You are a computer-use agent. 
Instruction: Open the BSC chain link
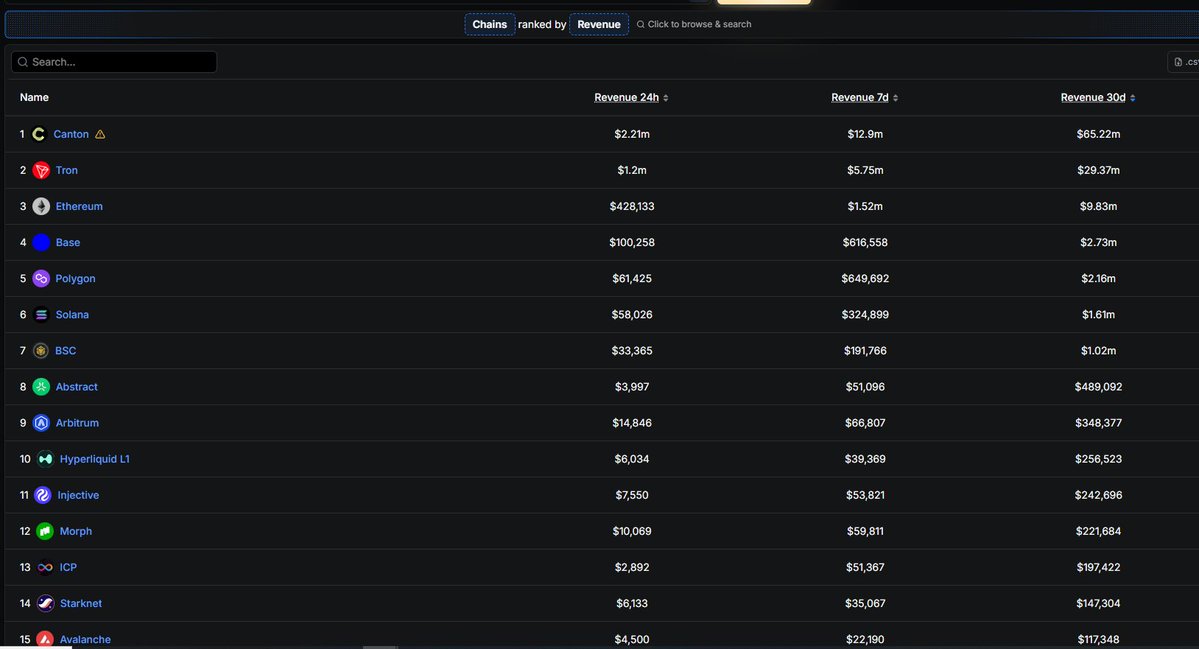click(x=66, y=350)
